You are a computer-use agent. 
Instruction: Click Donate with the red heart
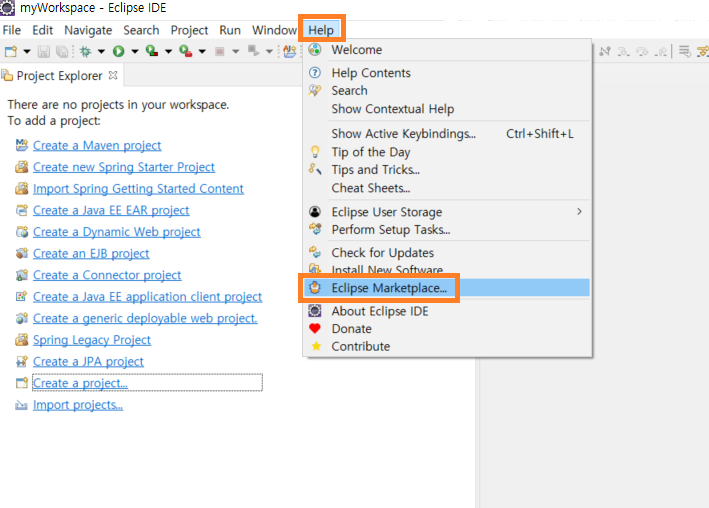[x=447, y=329]
